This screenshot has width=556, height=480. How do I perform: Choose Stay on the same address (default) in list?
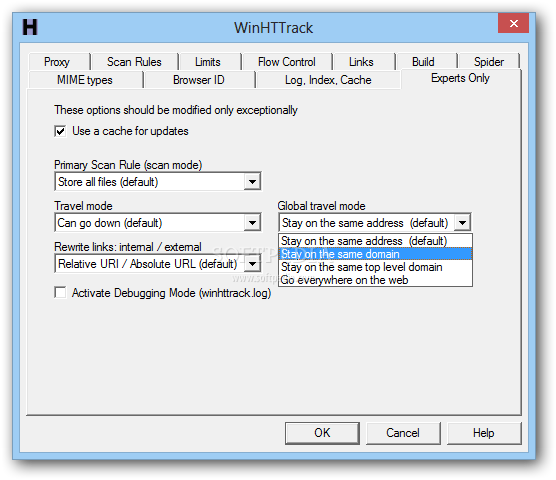(x=376, y=241)
